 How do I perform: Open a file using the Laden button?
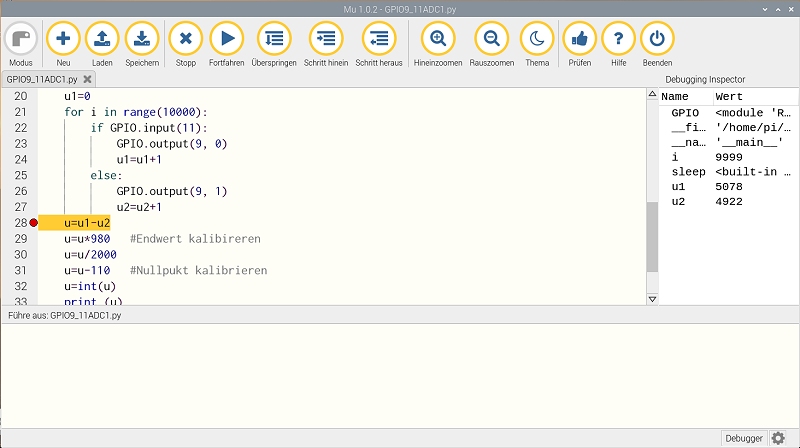(102, 40)
